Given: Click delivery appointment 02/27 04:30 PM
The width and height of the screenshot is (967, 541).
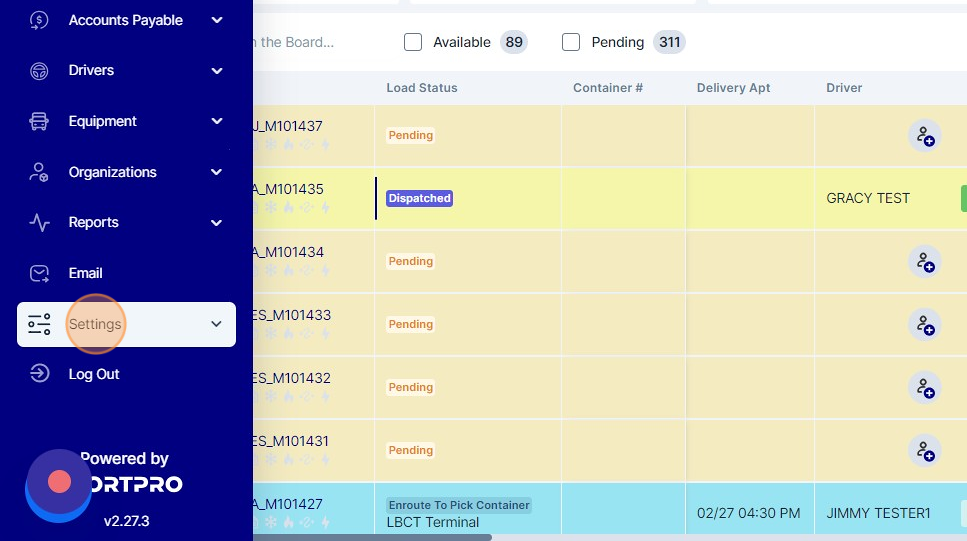Looking at the screenshot, I should tap(748, 513).
